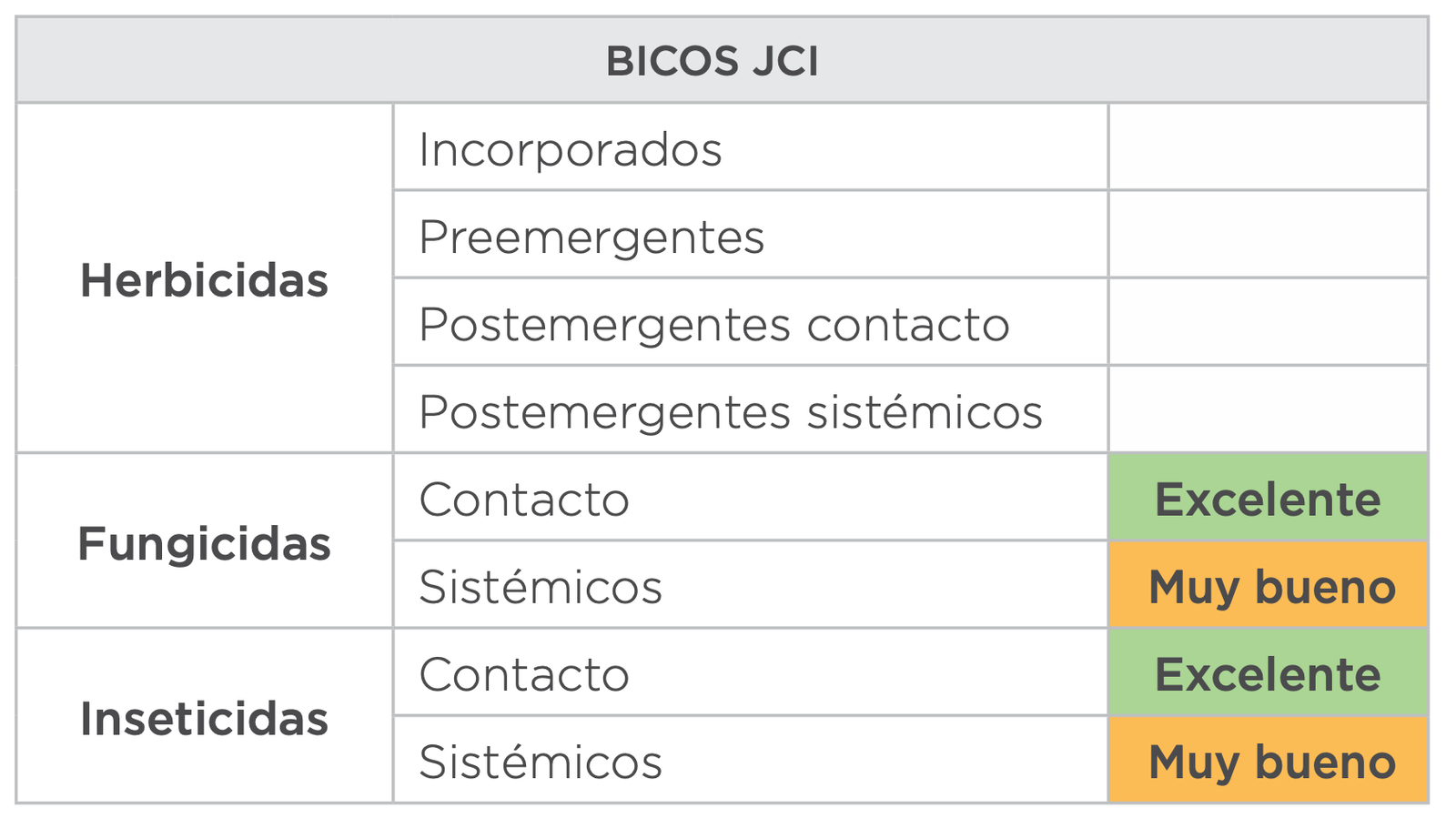The image size is (1456, 818).
Task: Click the Postemergentes contacto cell
Action: [713, 324]
